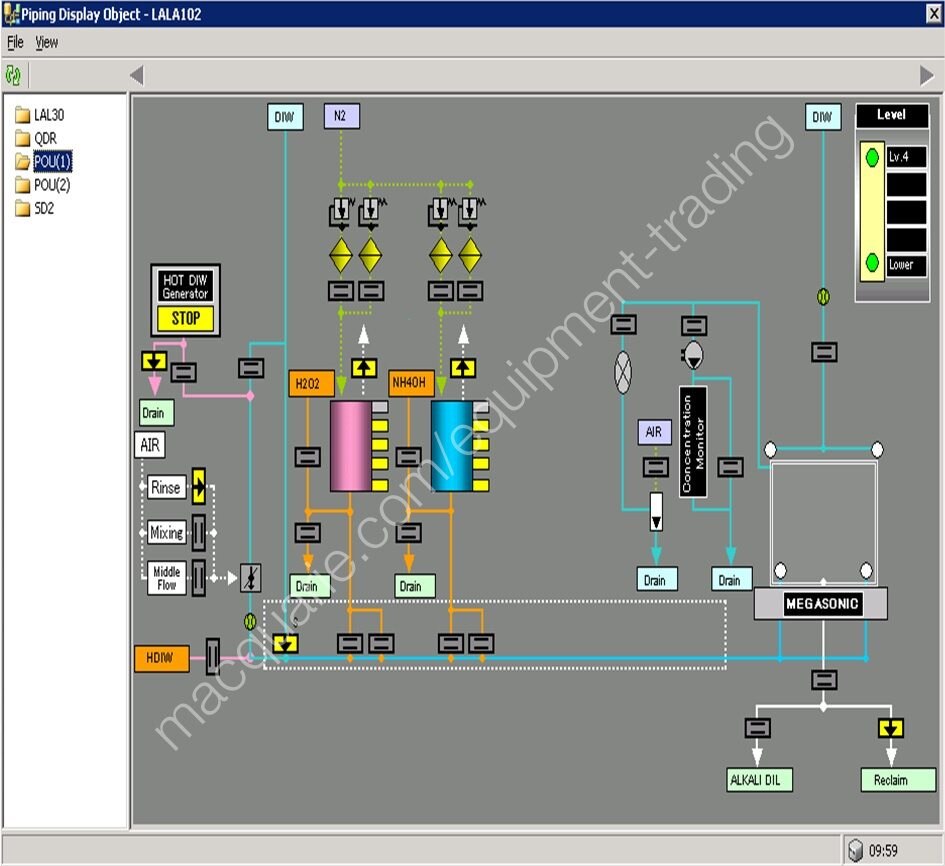Click the N2 supply box

(342, 116)
